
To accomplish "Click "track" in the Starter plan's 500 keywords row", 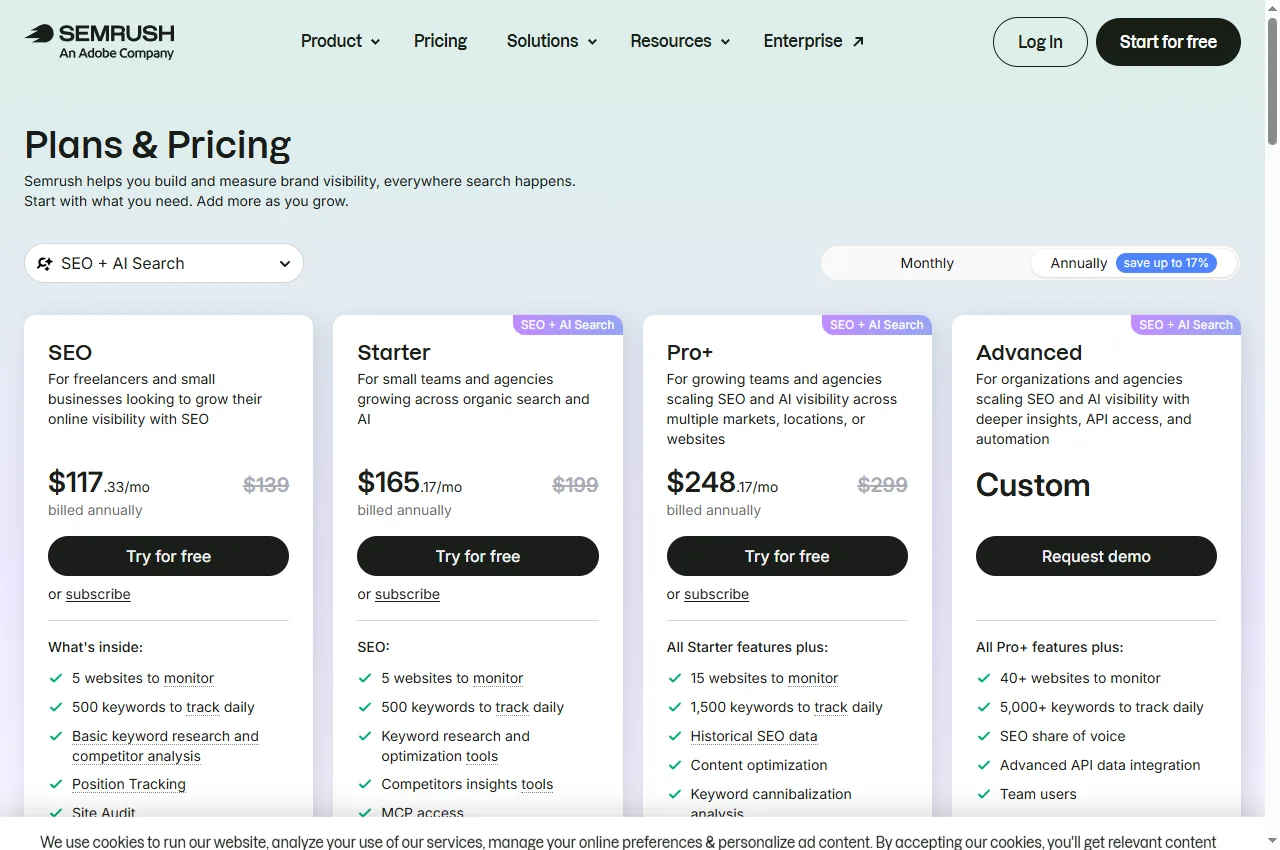I will (x=512, y=707).
